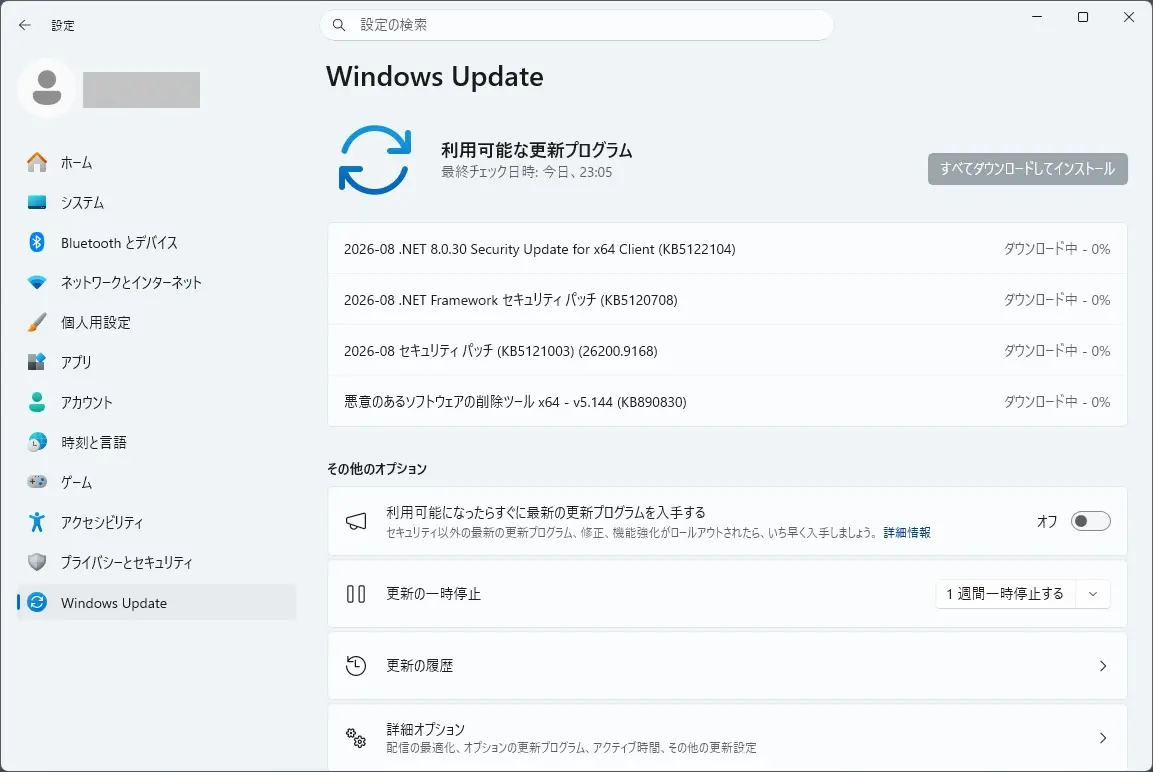Select アクセシビリティ in sidebar
The image size is (1153, 772).
pos(156,522)
